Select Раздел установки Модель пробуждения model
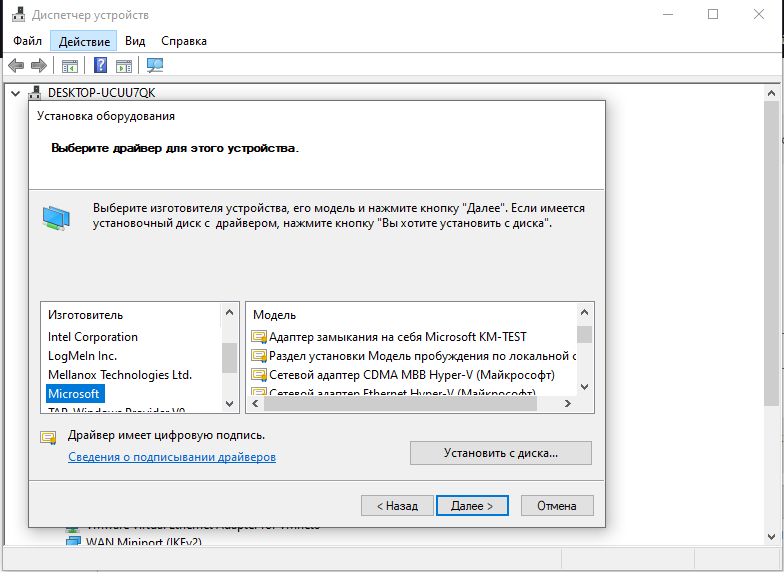Screen dimensions: 784x572 click(422, 356)
